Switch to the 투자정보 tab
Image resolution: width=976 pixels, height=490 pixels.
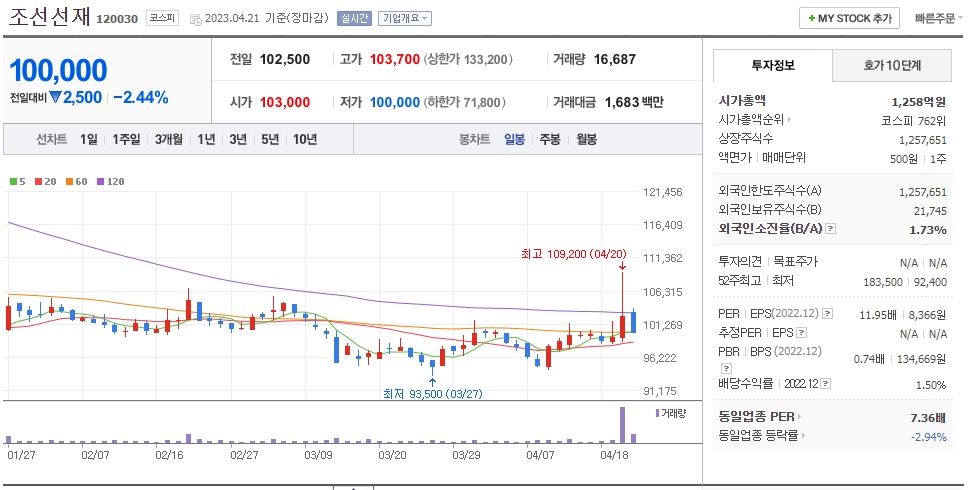(x=772, y=65)
